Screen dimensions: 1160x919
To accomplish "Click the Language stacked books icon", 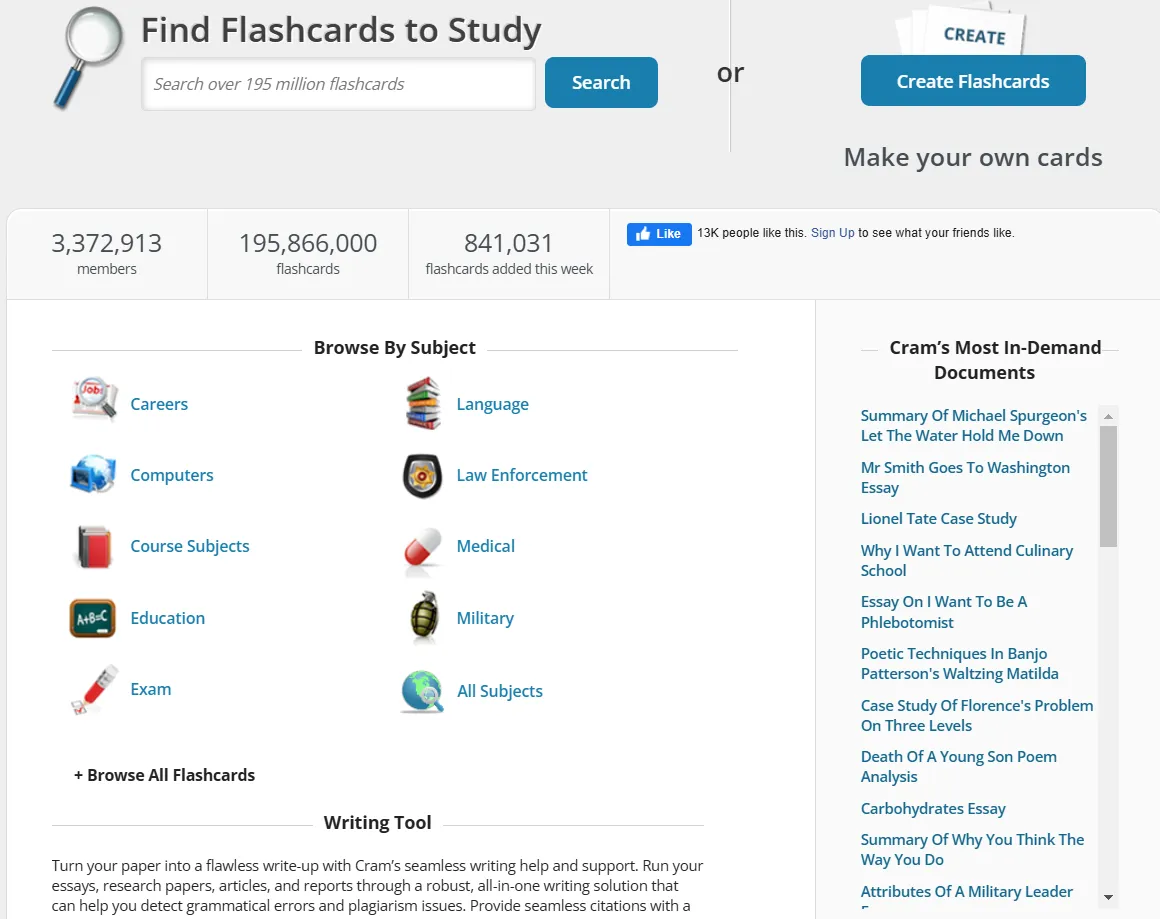I will [423, 403].
